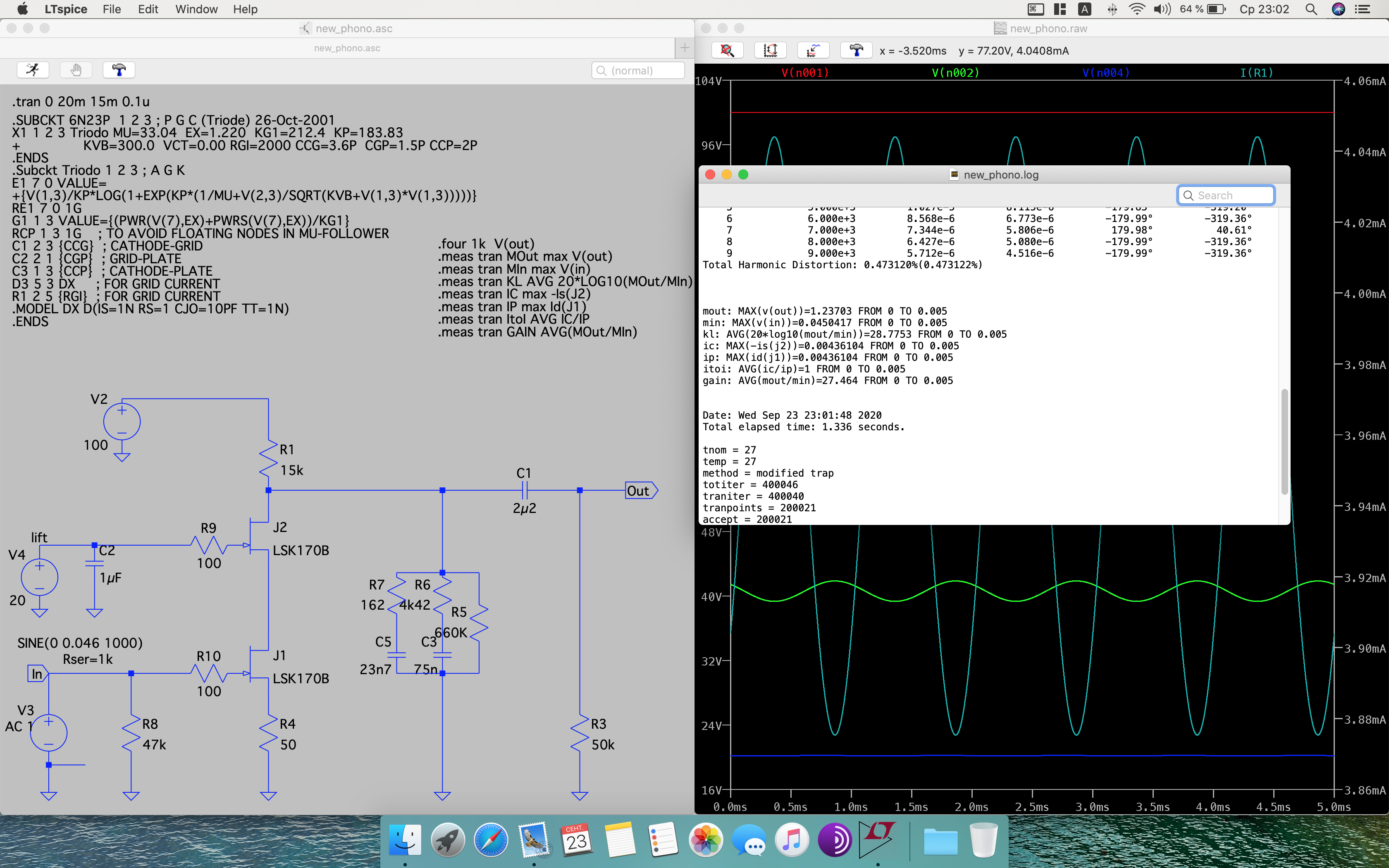Click the Run simulation running-man icon
This screenshot has height=868, width=1389.
33,70
